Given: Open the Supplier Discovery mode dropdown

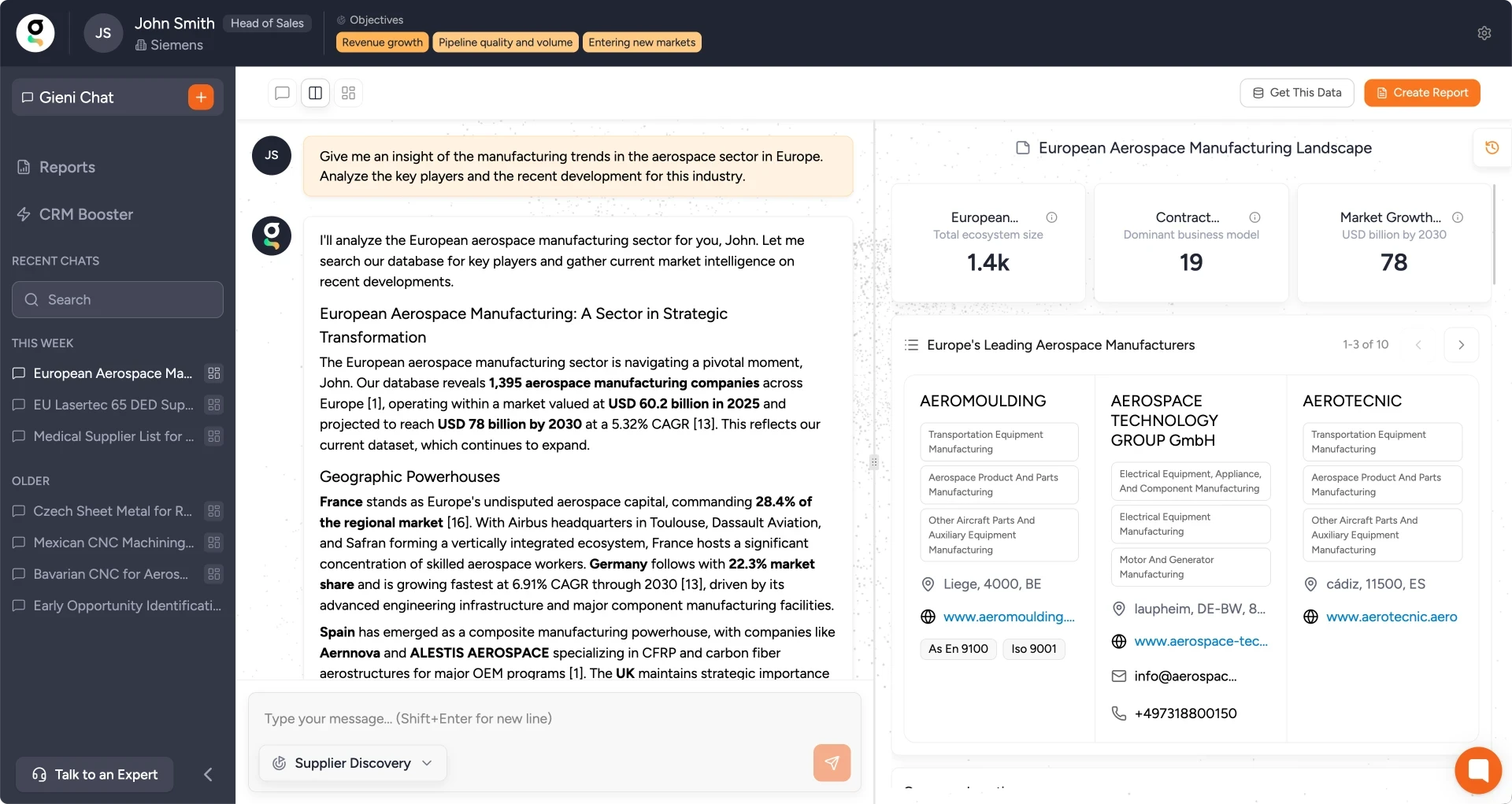Looking at the screenshot, I should (353, 763).
